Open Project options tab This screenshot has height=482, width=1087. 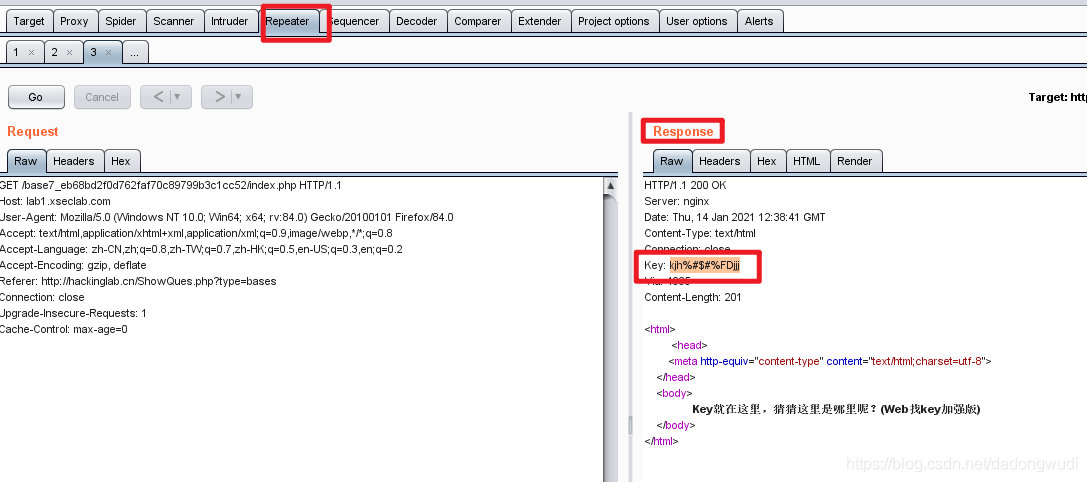click(x=614, y=21)
